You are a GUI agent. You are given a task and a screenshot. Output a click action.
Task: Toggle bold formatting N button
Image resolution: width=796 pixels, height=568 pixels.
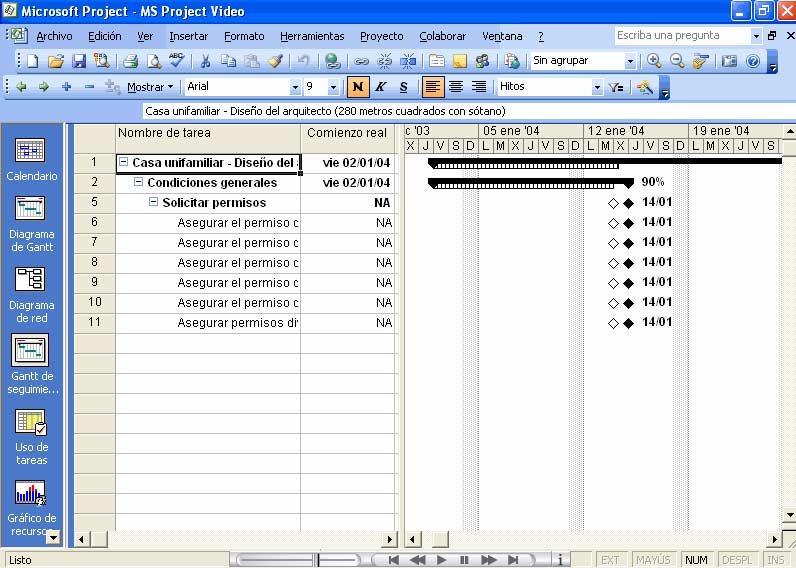[x=358, y=87]
